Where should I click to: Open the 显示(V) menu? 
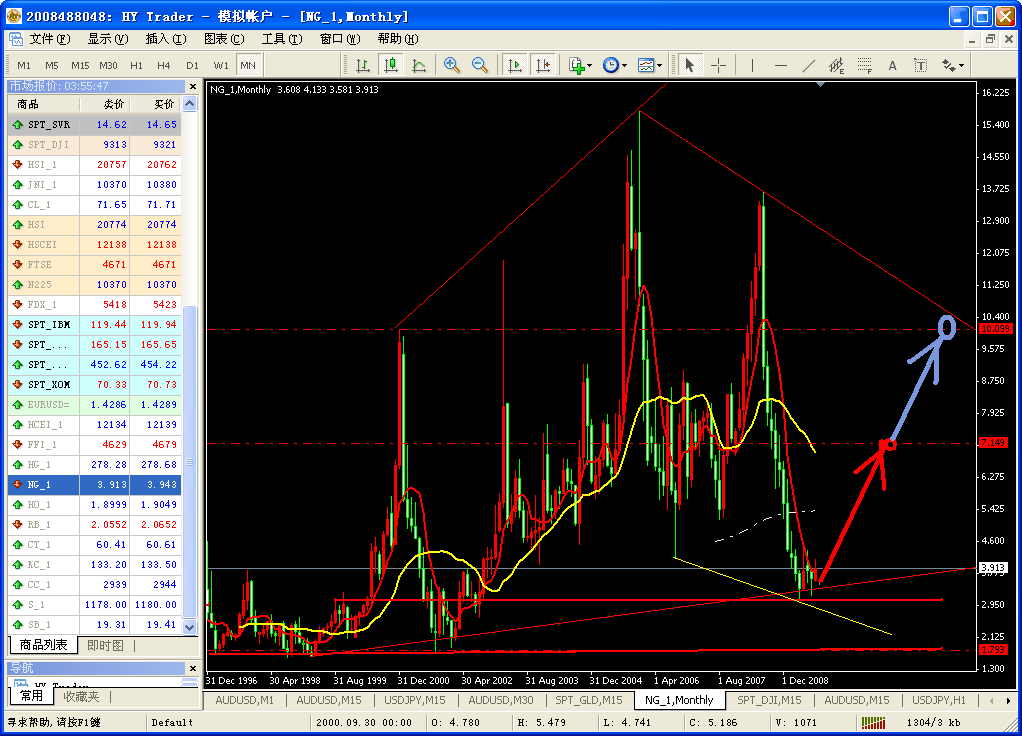tap(108, 39)
